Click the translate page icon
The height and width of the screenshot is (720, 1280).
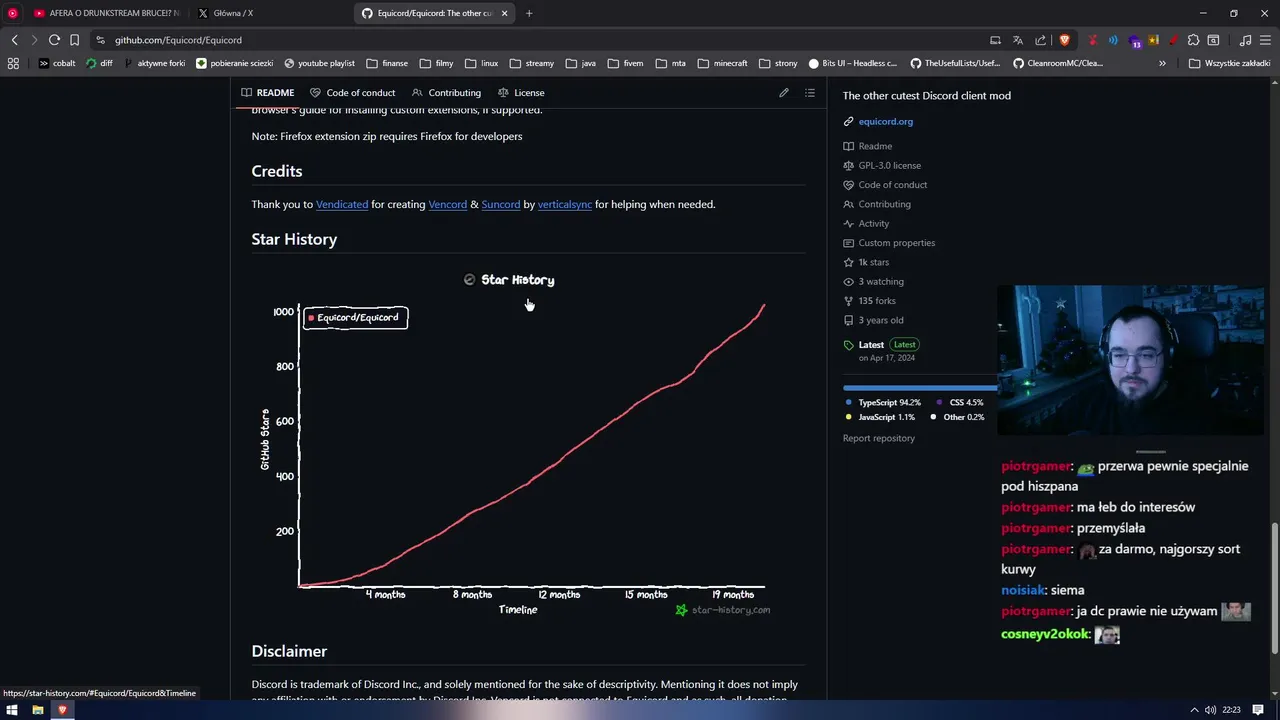tap(1018, 40)
